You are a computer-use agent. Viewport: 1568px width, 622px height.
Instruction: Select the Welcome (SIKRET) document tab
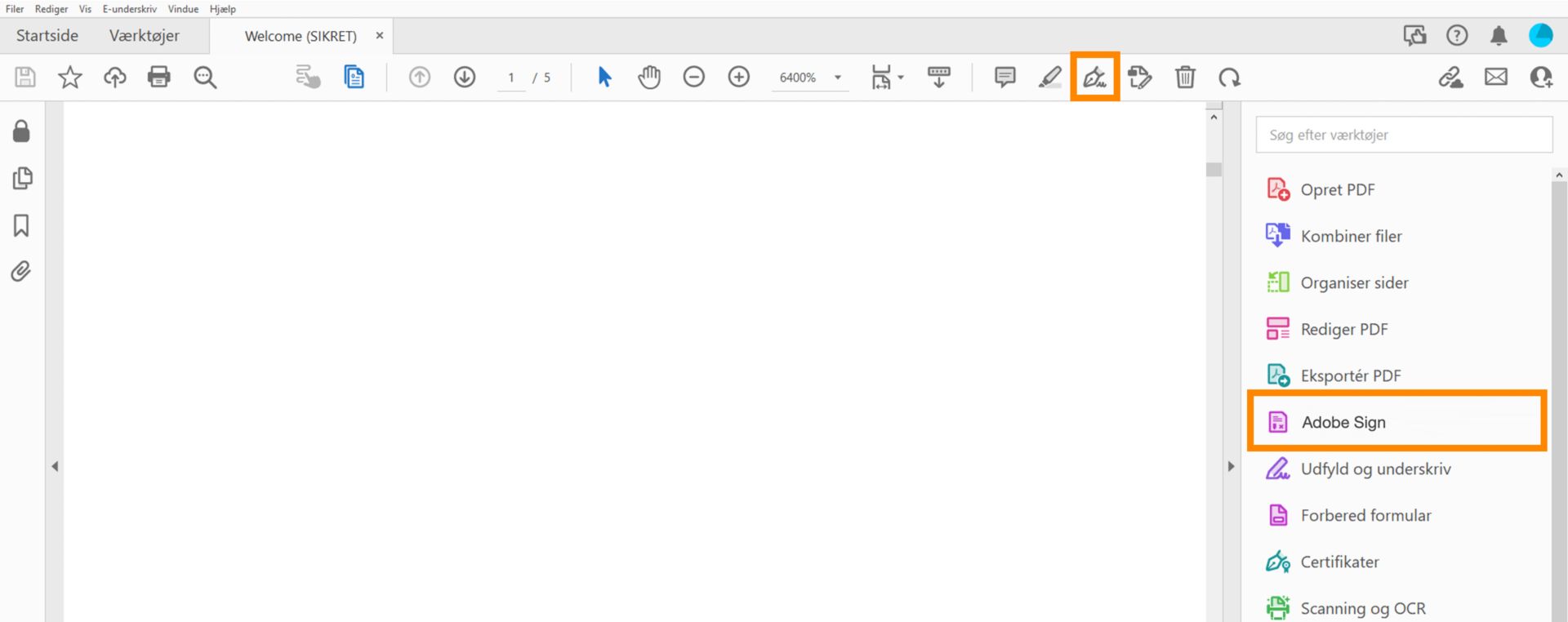click(x=301, y=37)
